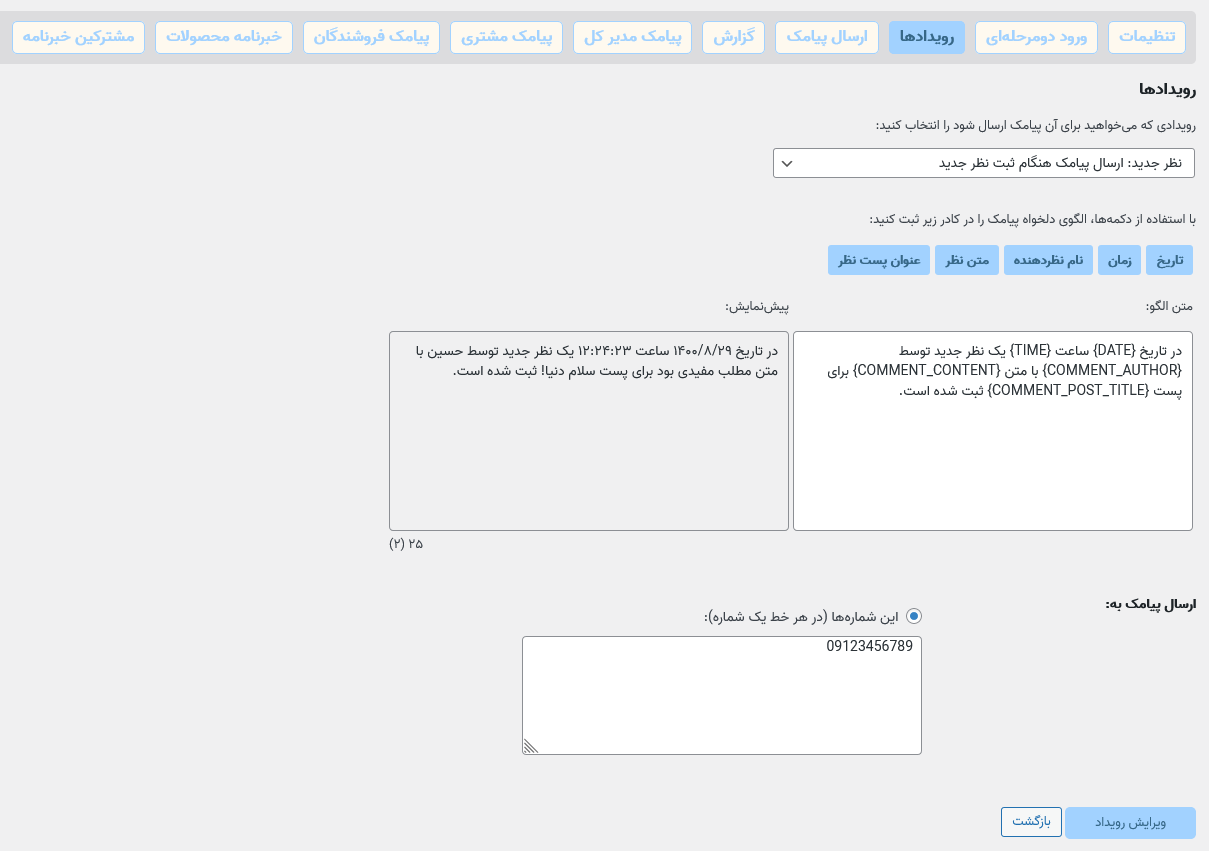Insert the عنوان پست نظر placeholder
Viewport: 1209px width, 851px height.
[x=879, y=260]
